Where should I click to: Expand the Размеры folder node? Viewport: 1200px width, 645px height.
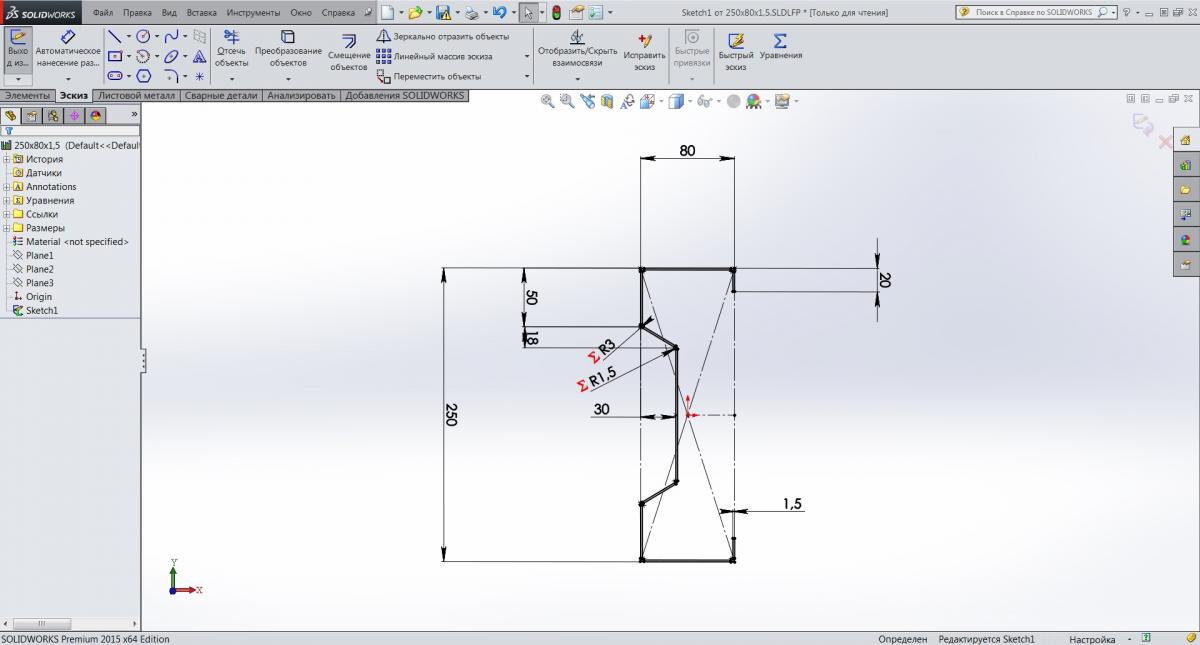click(x=7, y=228)
